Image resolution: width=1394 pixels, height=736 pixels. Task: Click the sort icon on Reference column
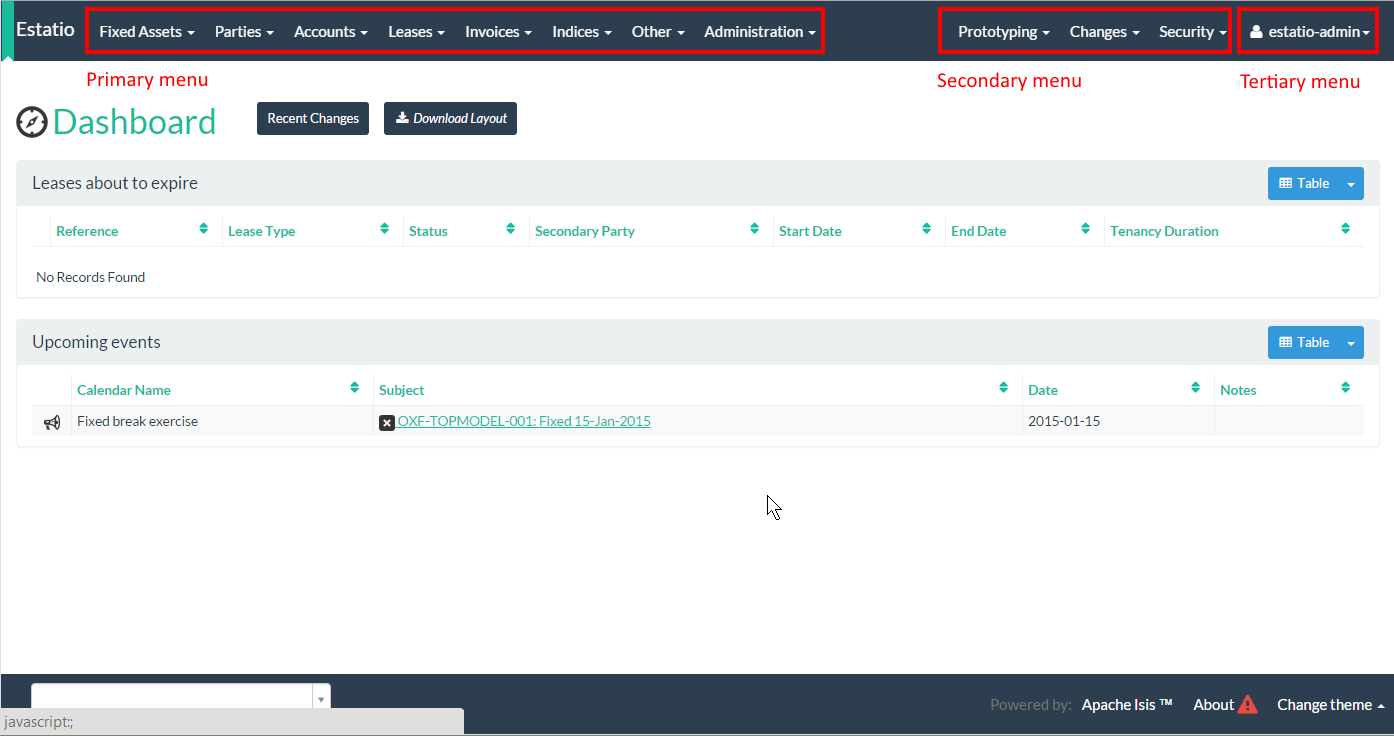[204, 230]
